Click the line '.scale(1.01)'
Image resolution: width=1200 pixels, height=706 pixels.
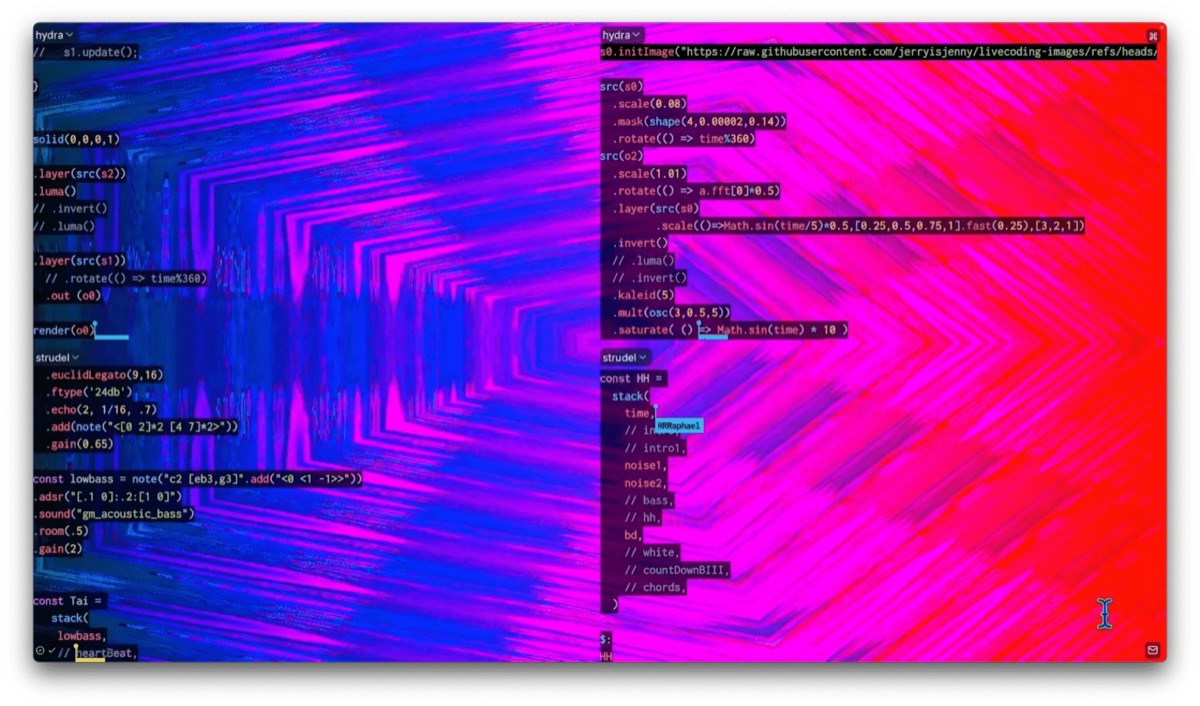coord(650,173)
